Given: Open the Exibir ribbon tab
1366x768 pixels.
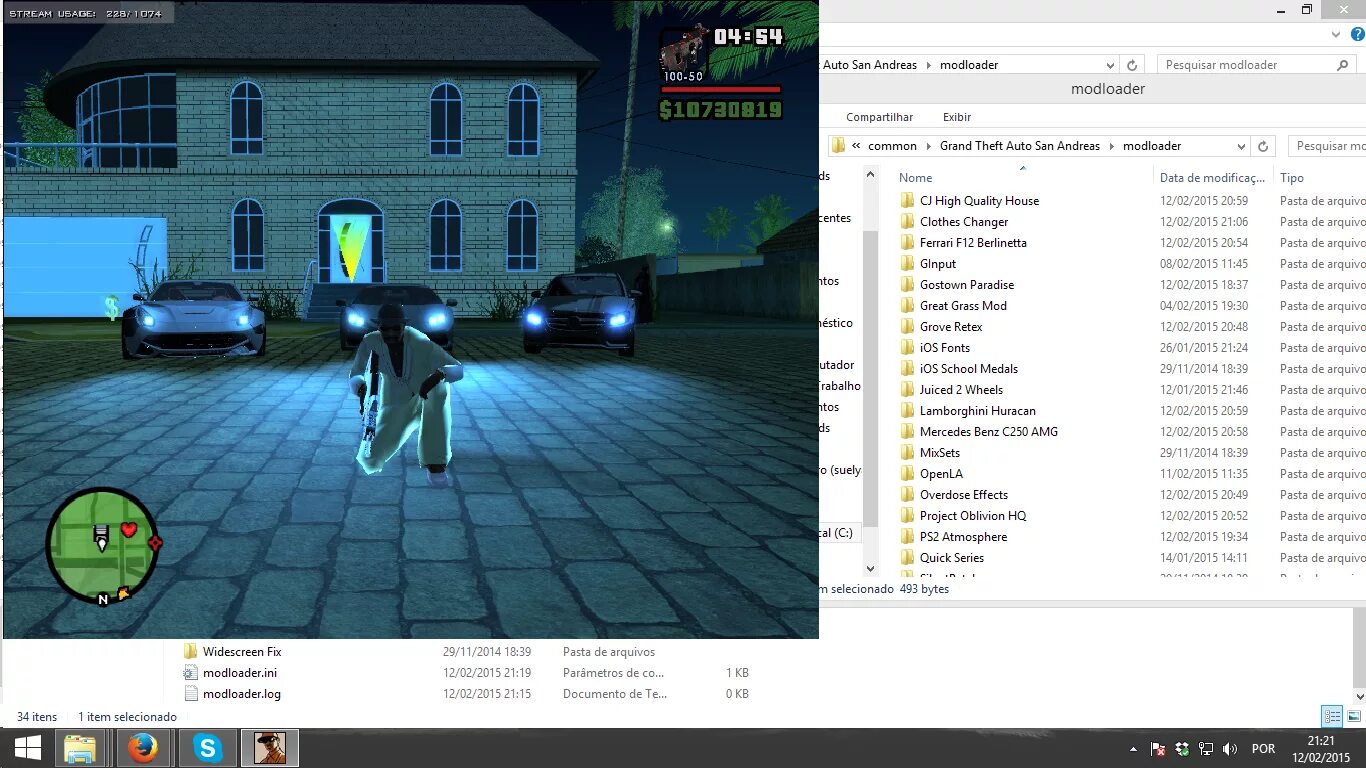Looking at the screenshot, I should pyautogui.click(x=957, y=117).
